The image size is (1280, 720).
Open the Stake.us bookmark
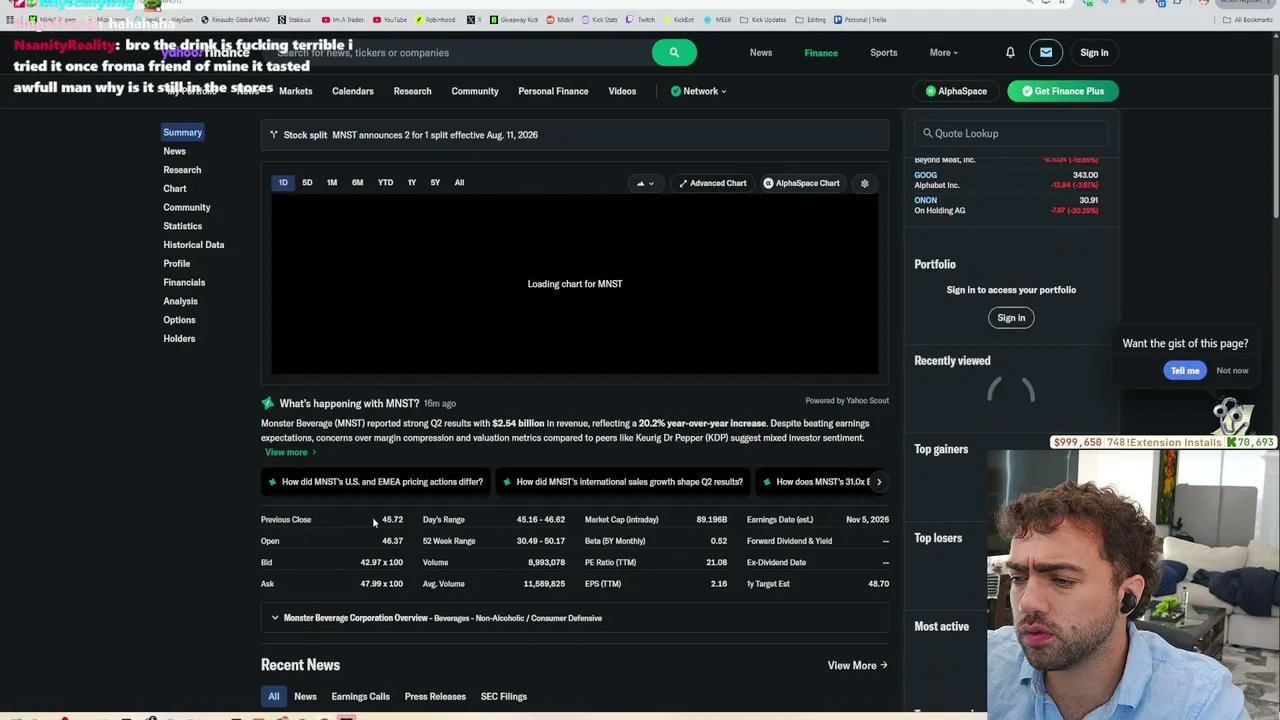pos(295,20)
